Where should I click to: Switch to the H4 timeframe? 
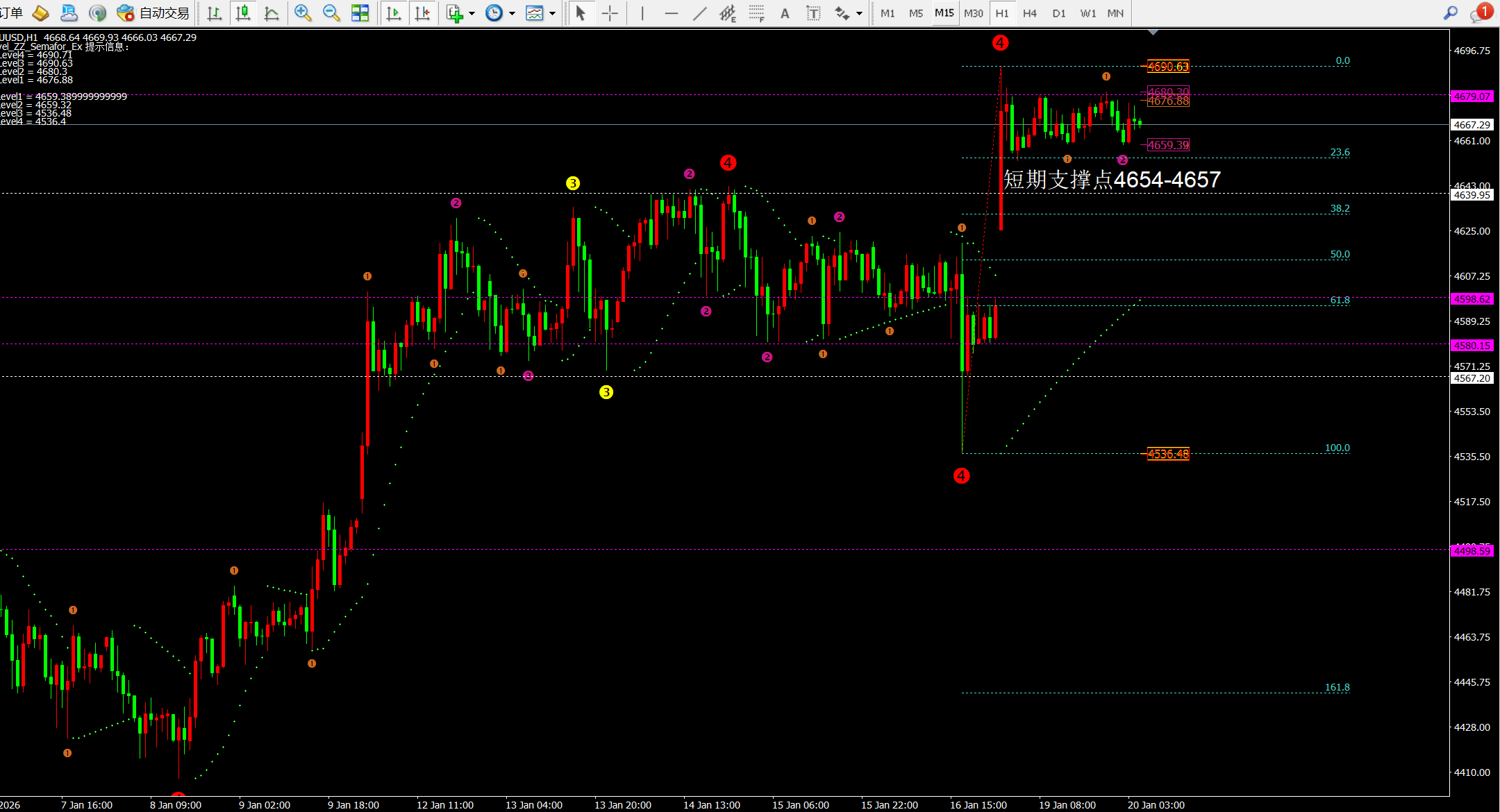click(1030, 13)
